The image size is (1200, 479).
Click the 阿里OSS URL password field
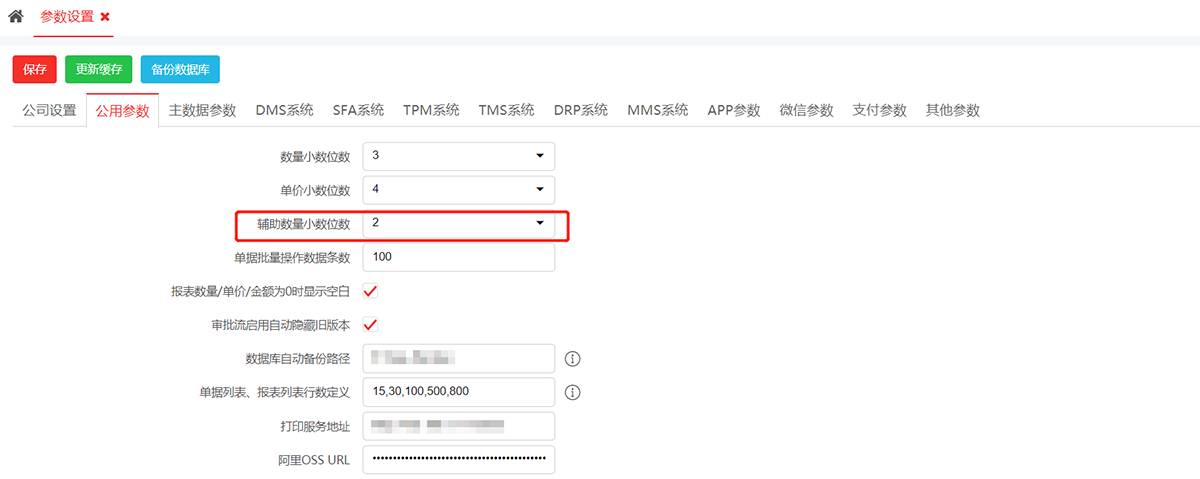pyautogui.click(x=458, y=459)
